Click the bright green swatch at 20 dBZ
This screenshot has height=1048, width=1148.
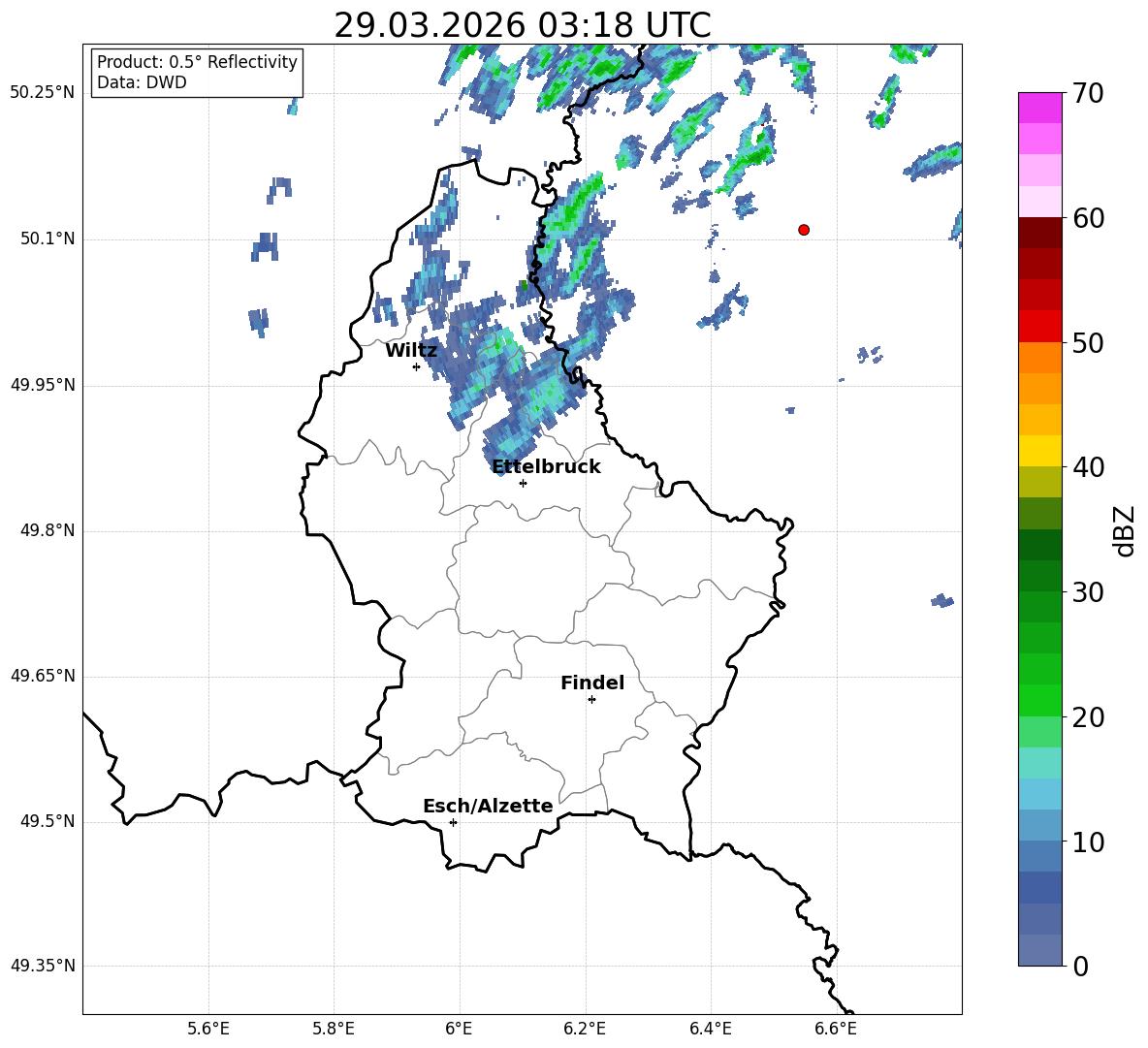[x=1040, y=700]
